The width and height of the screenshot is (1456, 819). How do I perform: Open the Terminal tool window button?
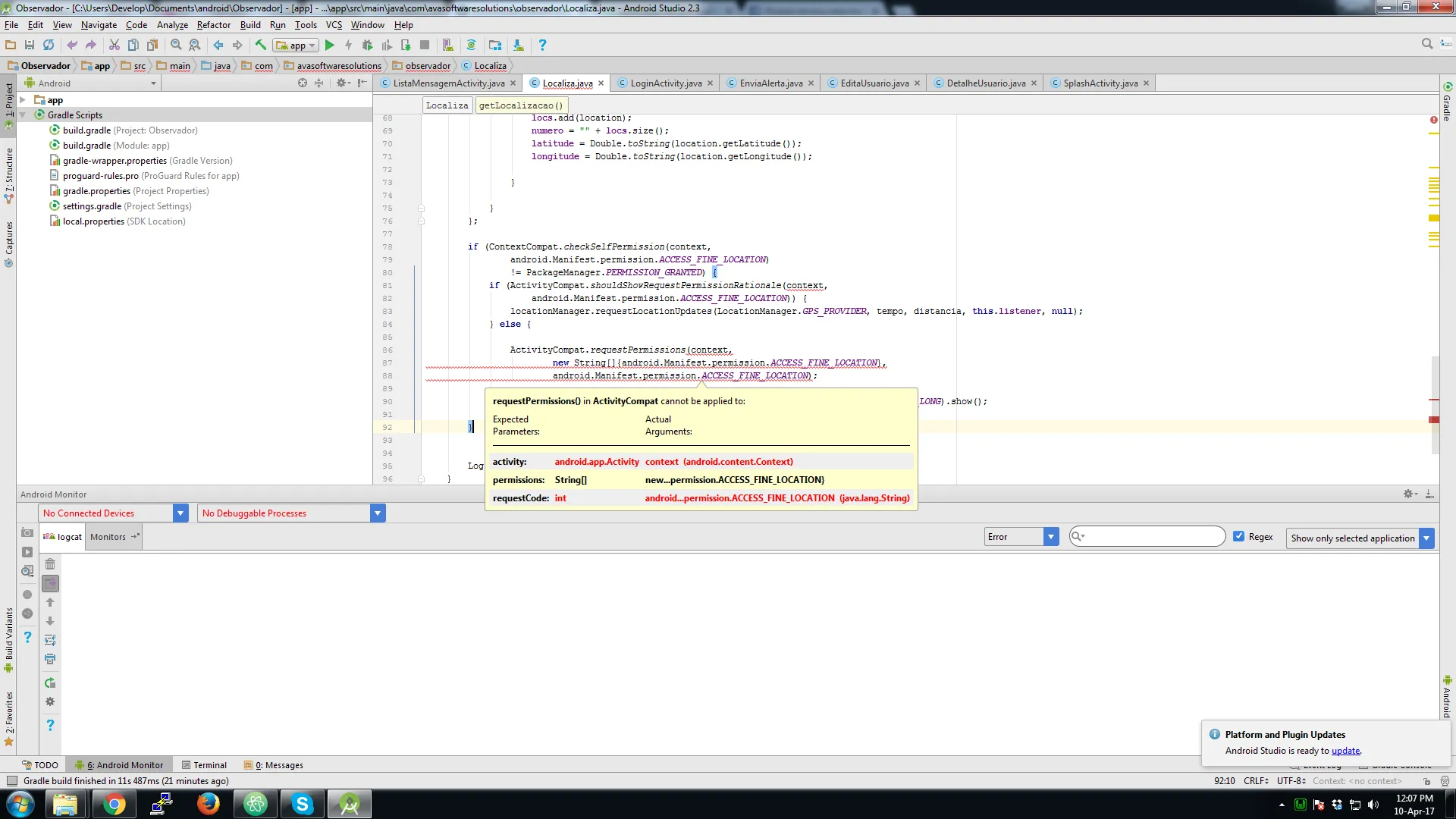(205, 765)
